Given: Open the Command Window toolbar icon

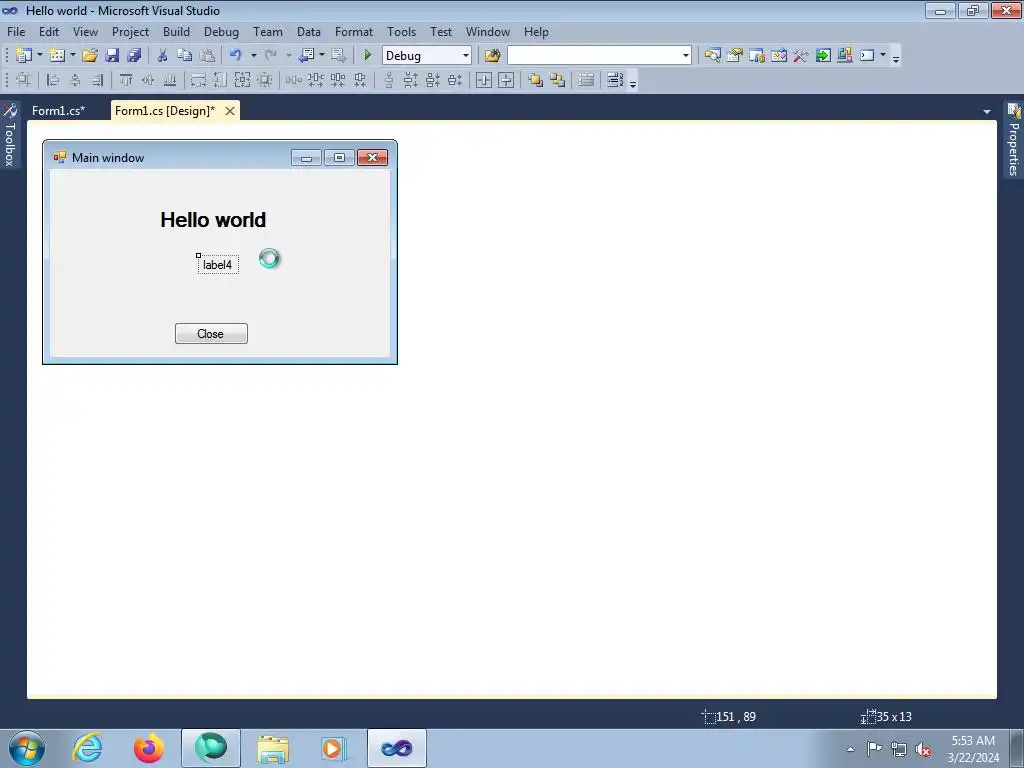Looking at the screenshot, I should point(867,56).
